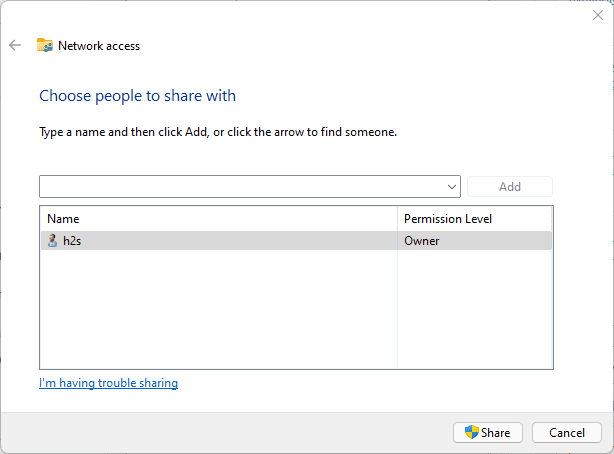The image size is (614, 454).
Task: Open the I'm having trouble sharing link
Action: click(108, 383)
